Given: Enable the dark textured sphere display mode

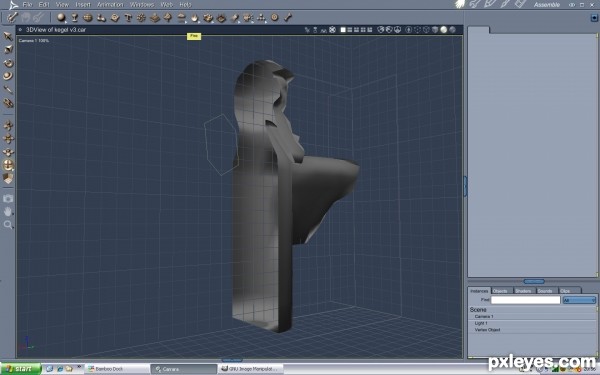Looking at the screenshot, I should coord(452,30).
